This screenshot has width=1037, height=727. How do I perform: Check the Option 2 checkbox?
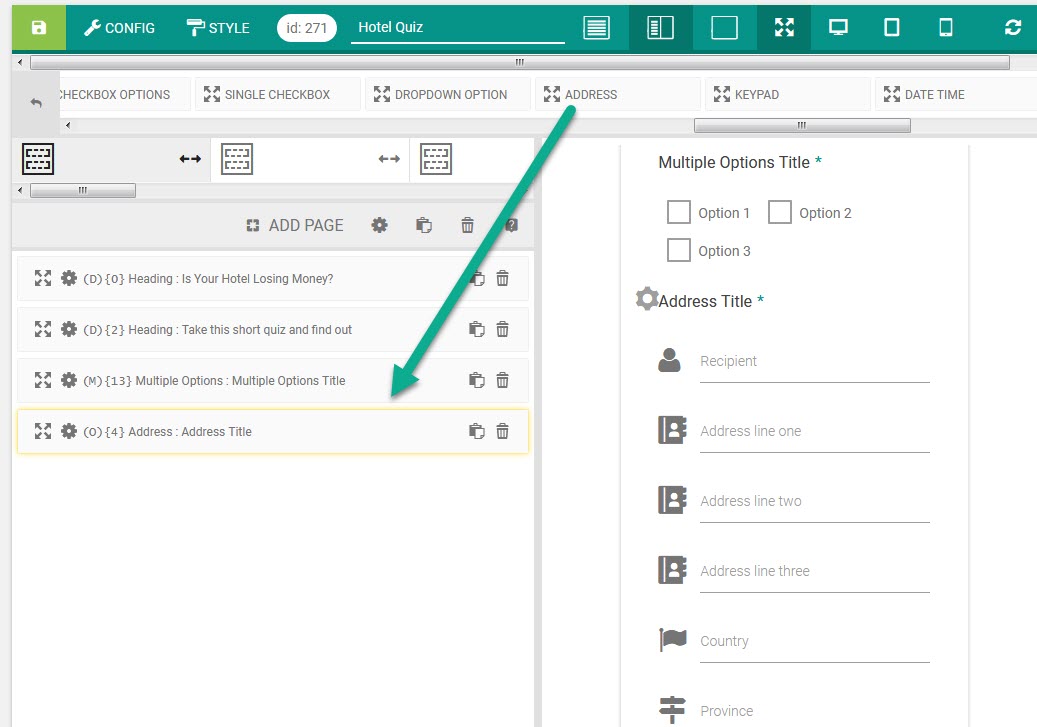[x=780, y=212]
